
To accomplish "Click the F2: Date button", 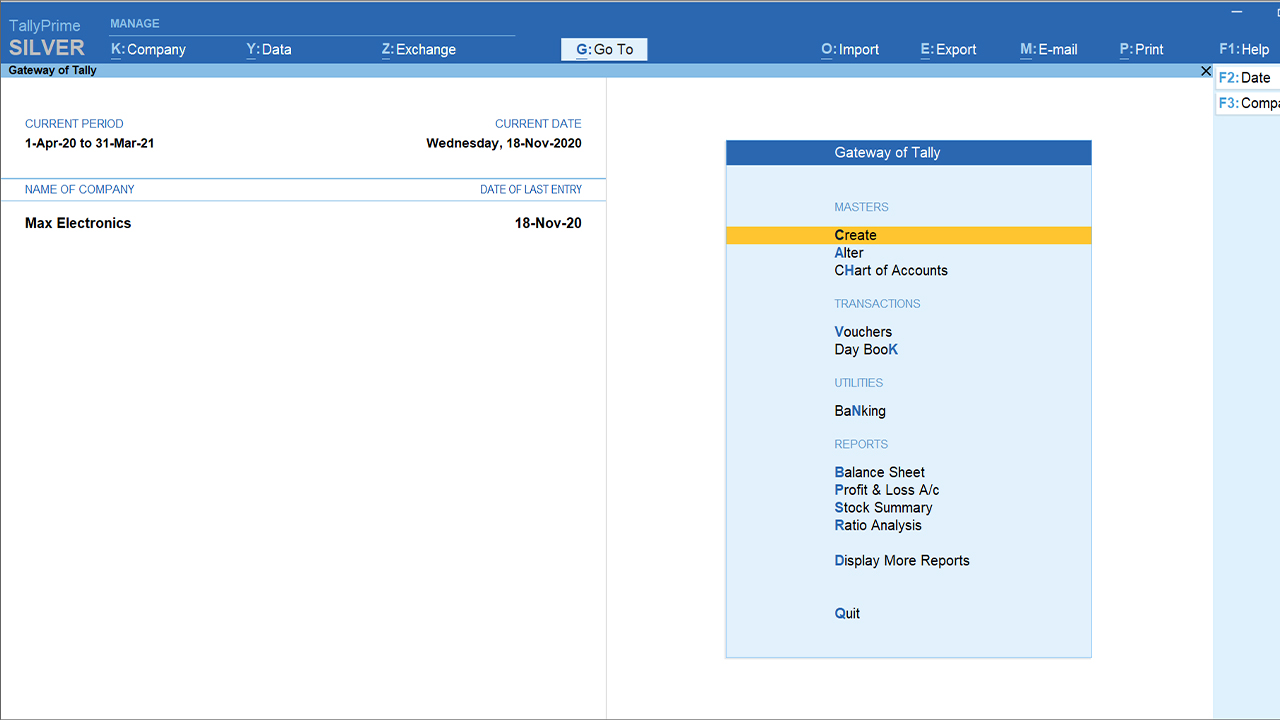I will [x=1247, y=78].
